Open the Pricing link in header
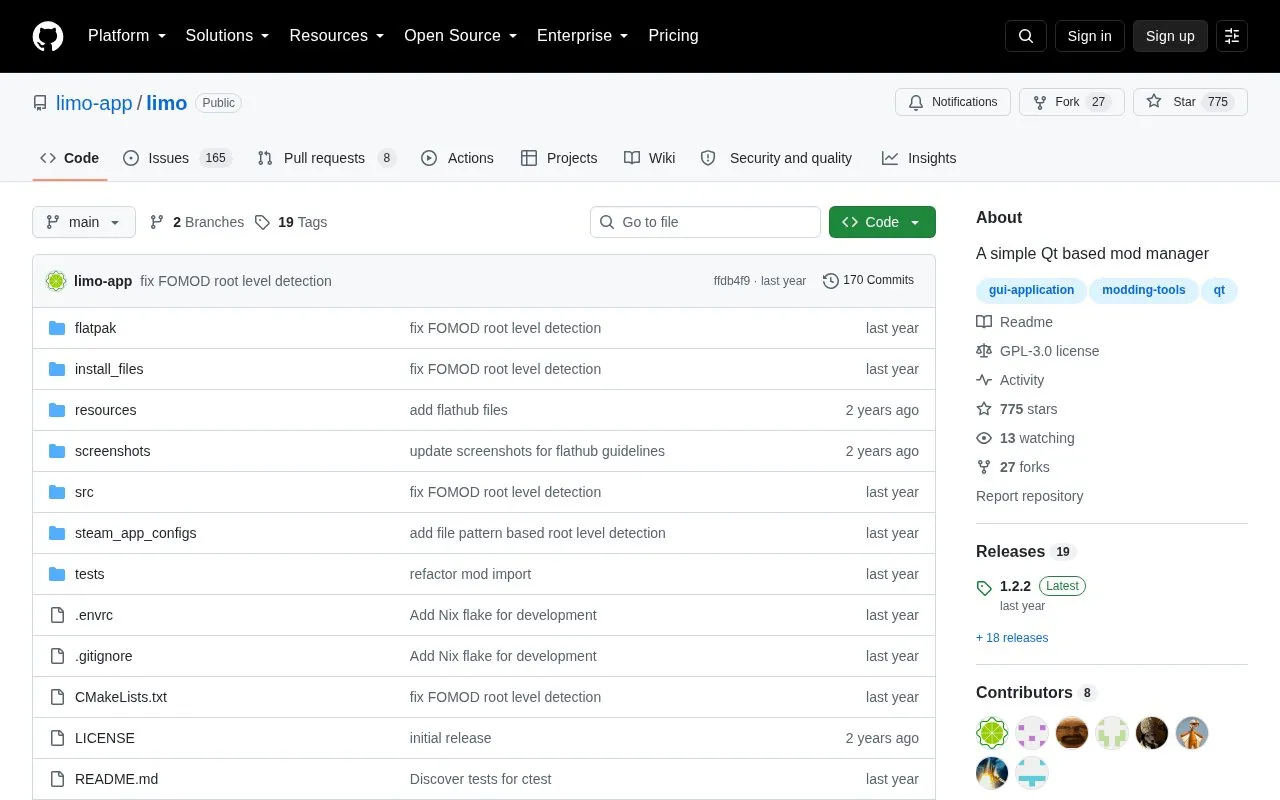The height and width of the screenshot is (800, 1280). 673,36
